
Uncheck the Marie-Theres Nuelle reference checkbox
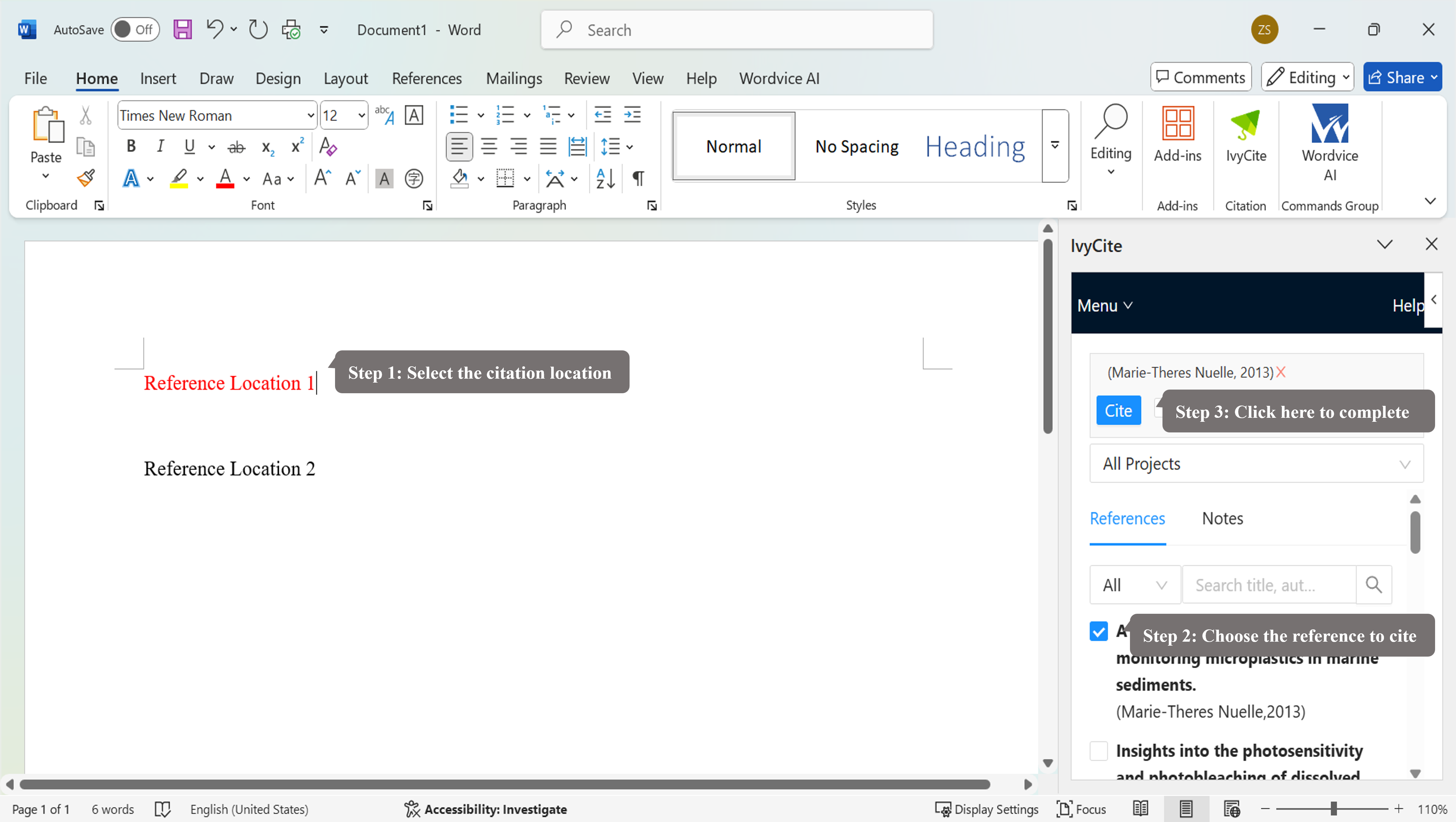point(1098,631)
